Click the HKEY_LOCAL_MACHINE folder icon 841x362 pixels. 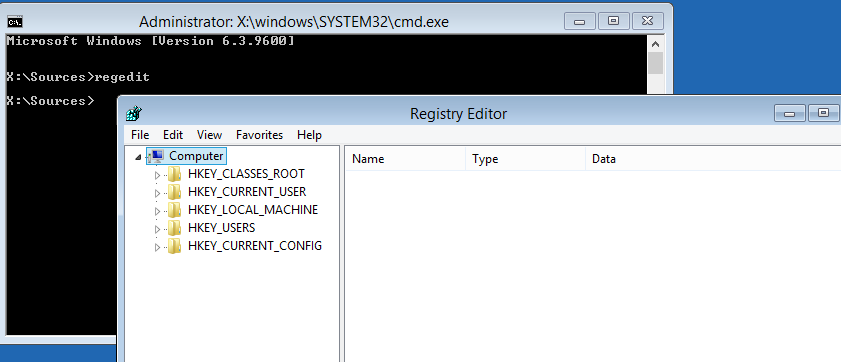click(x=174, y=210)
